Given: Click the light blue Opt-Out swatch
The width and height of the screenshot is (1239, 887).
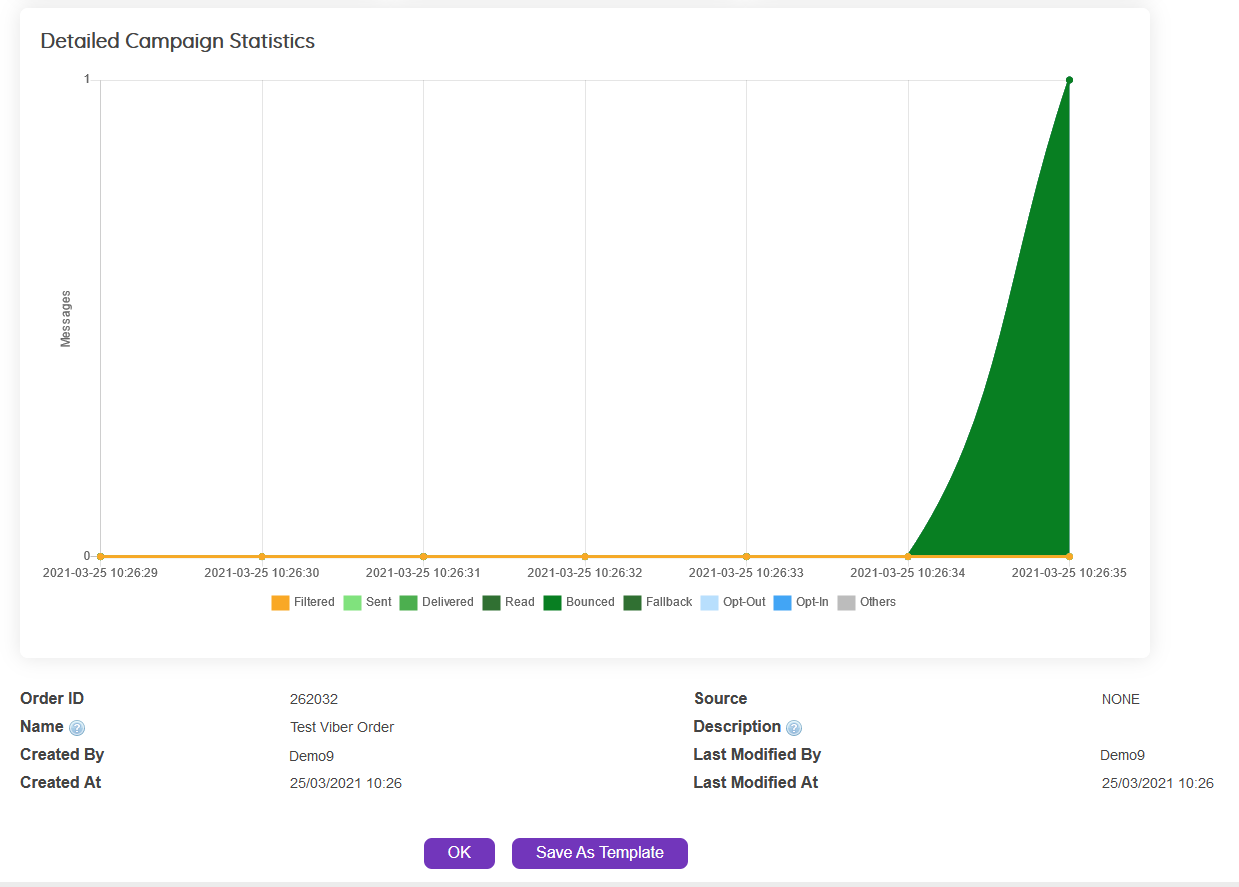Looking at the screenshot, I should click(x=709, y=603).
